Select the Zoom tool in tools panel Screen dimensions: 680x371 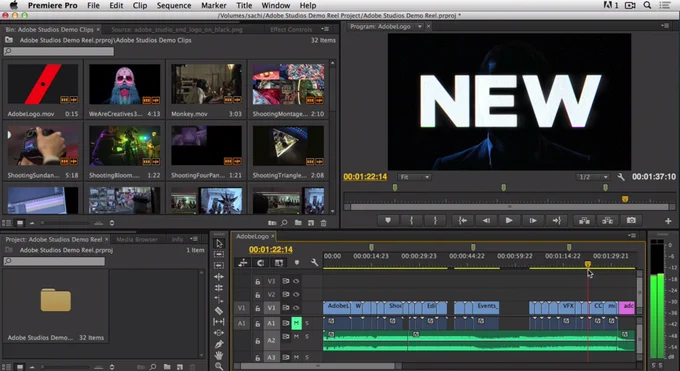(219, 366)
